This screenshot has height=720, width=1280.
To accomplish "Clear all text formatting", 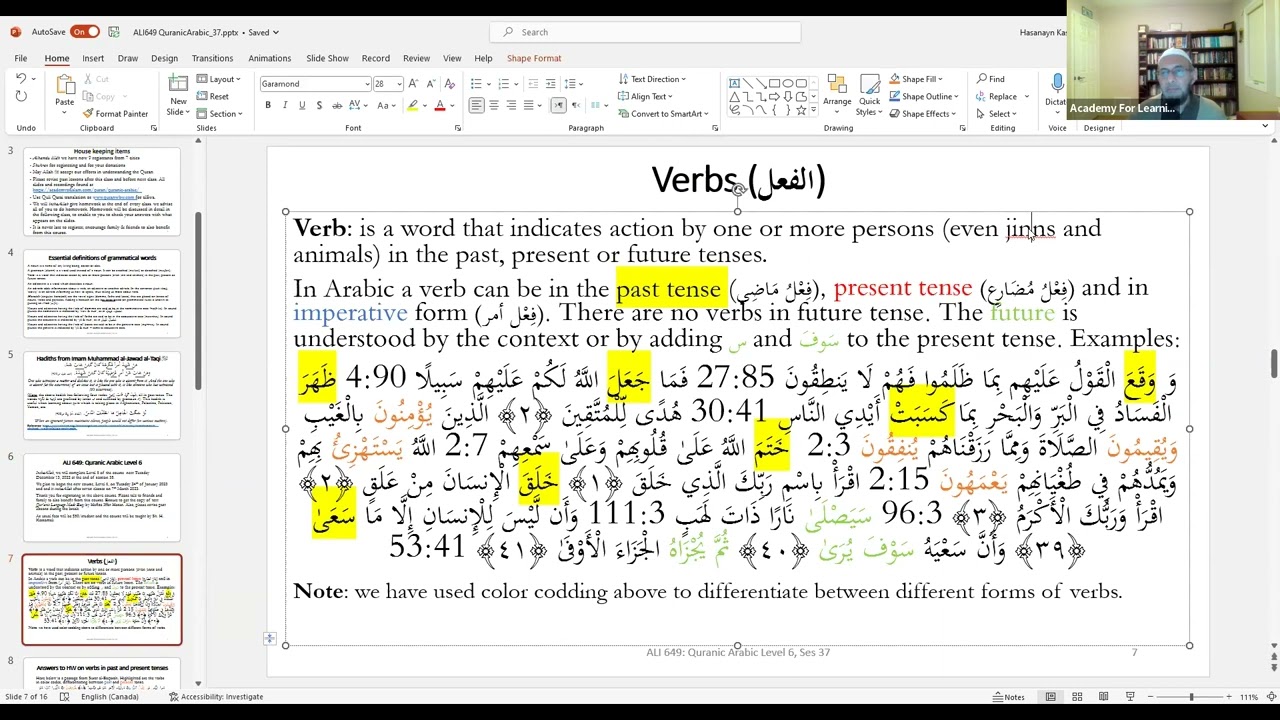I will (x=451, y=84).
